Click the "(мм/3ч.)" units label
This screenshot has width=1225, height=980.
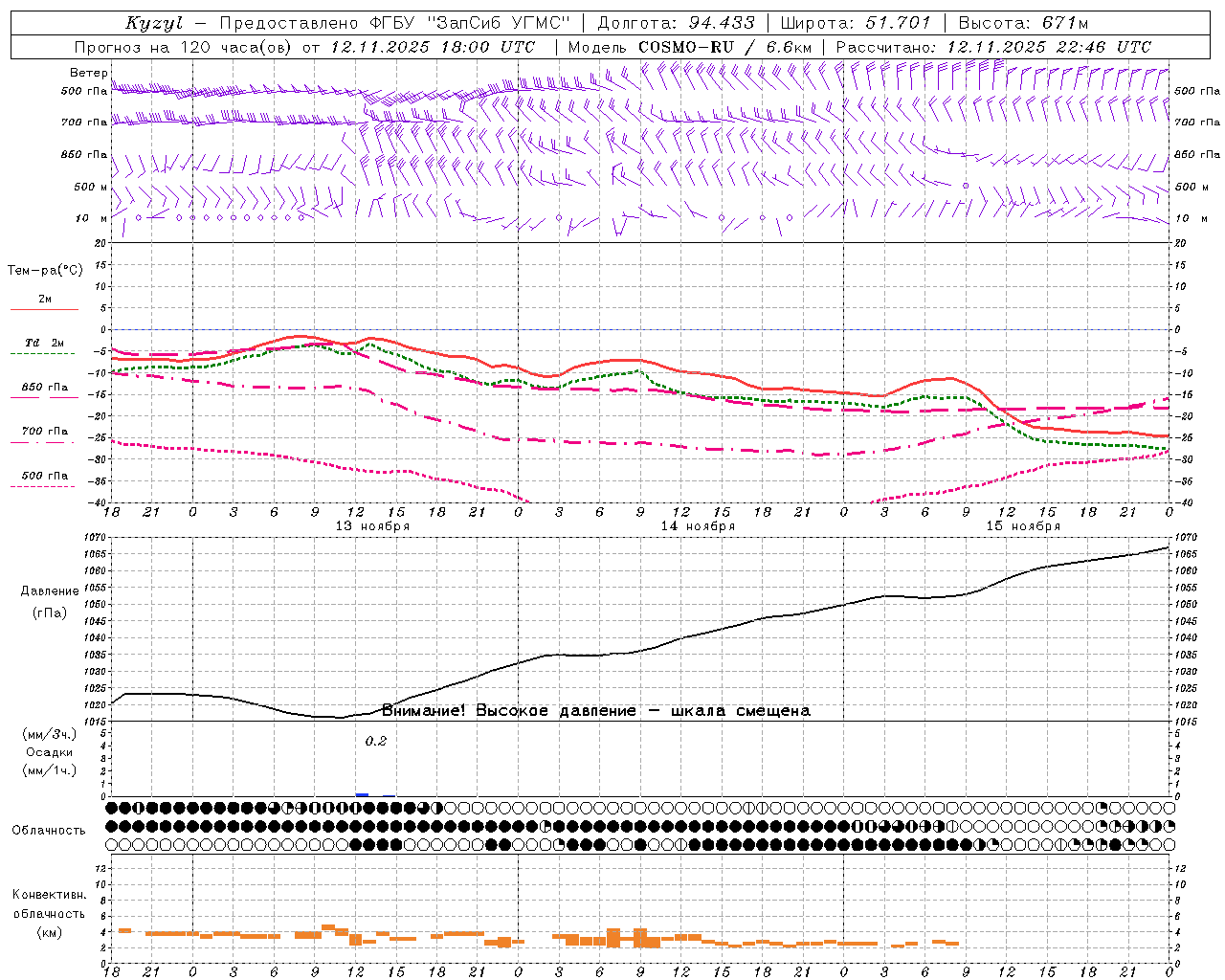[x=50, y=734]
